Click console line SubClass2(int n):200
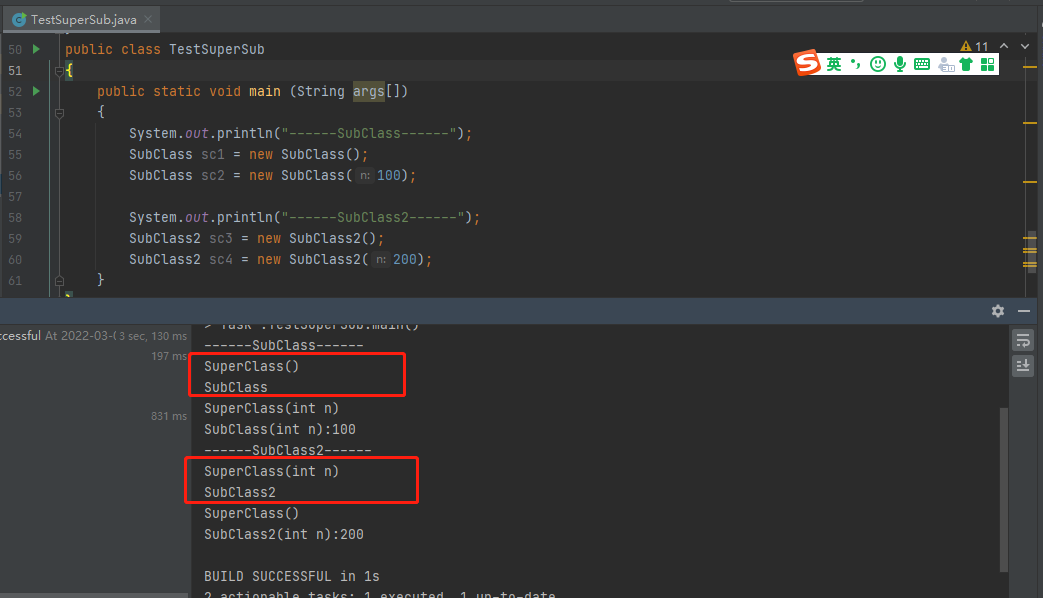Screen dimensions: 1043x598 pos(284,534)
